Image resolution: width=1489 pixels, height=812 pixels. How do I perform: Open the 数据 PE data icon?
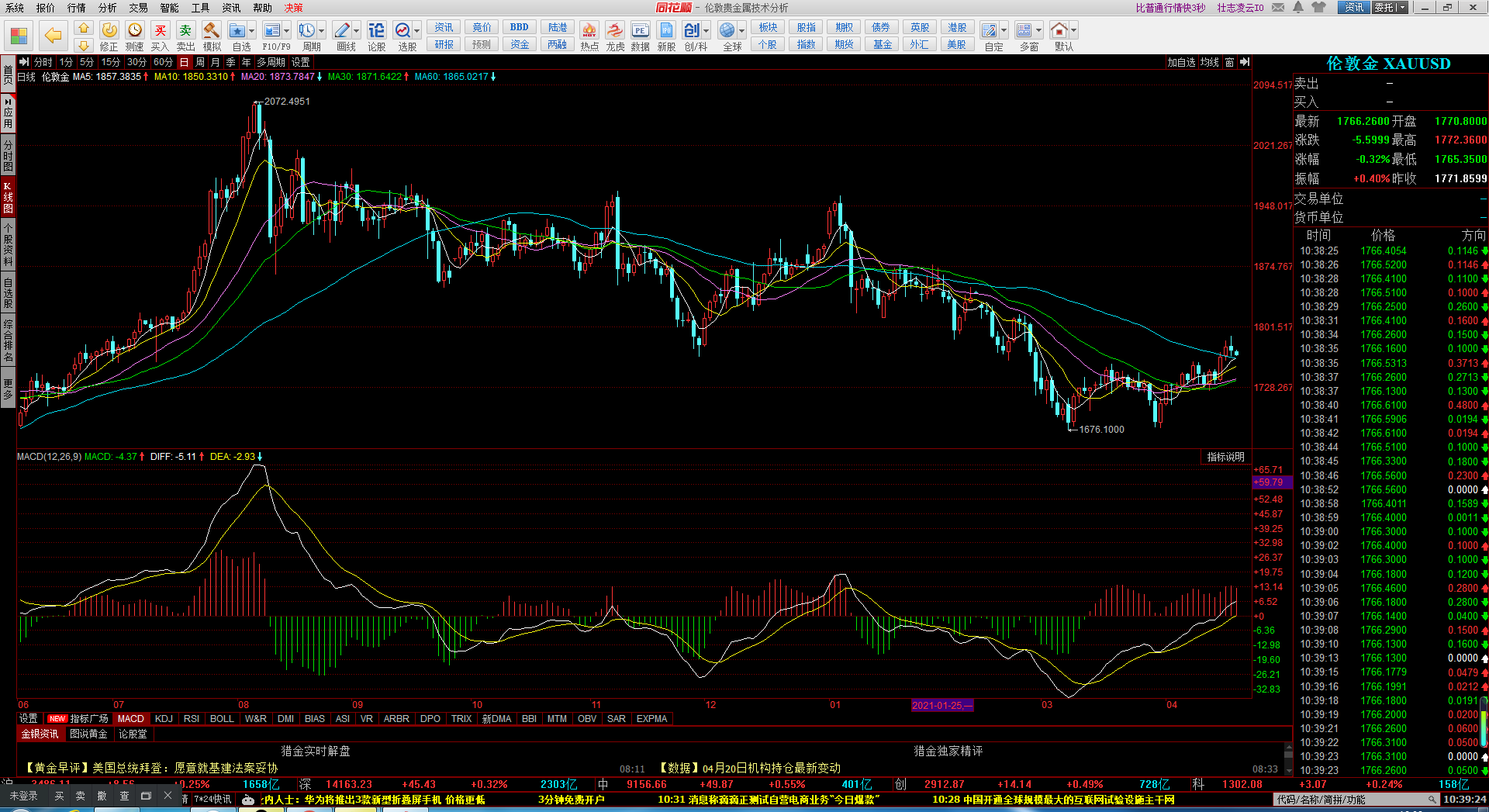(x=640, y=30)
